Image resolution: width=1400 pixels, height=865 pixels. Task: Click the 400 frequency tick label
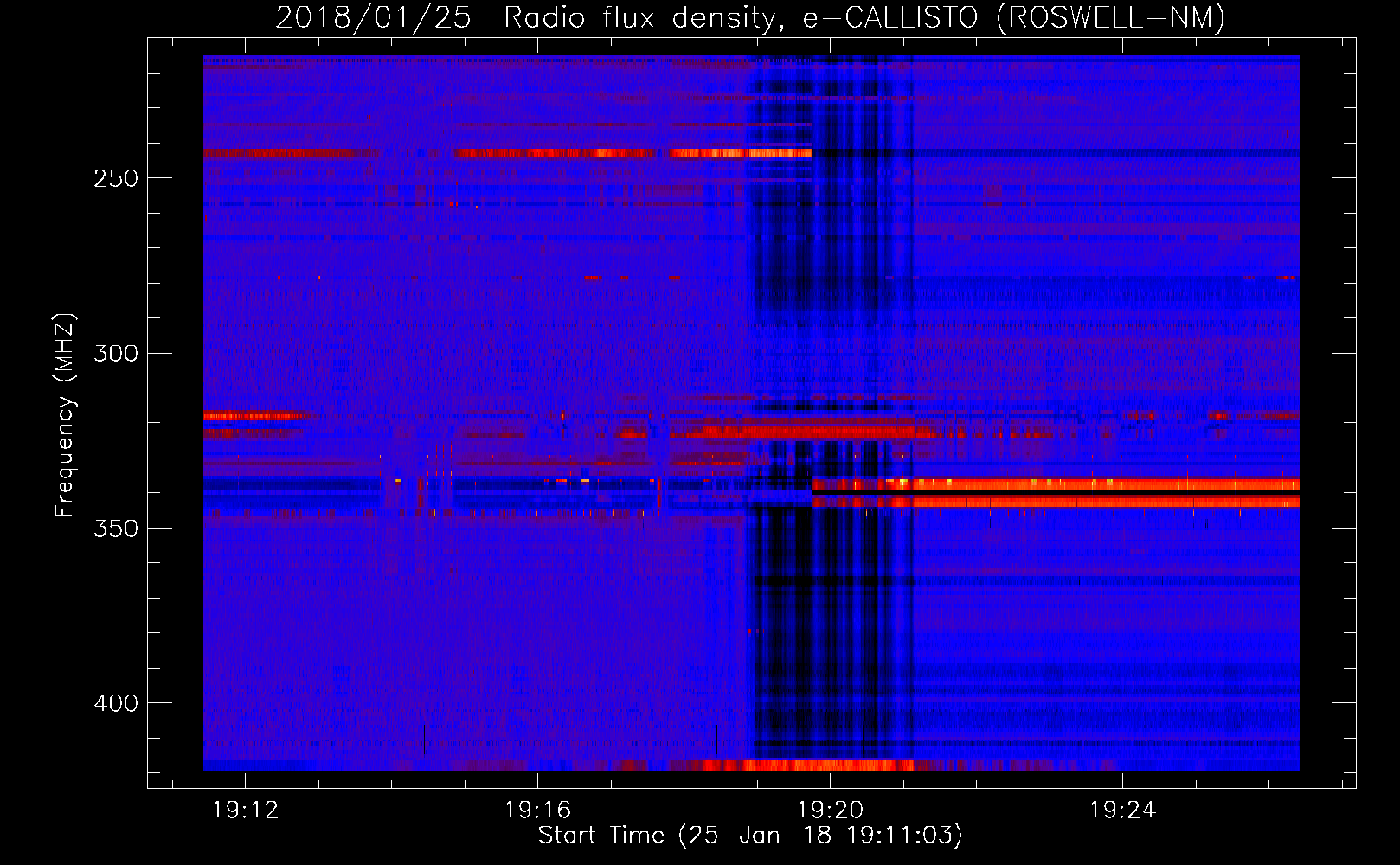click(x=116, y=703)
